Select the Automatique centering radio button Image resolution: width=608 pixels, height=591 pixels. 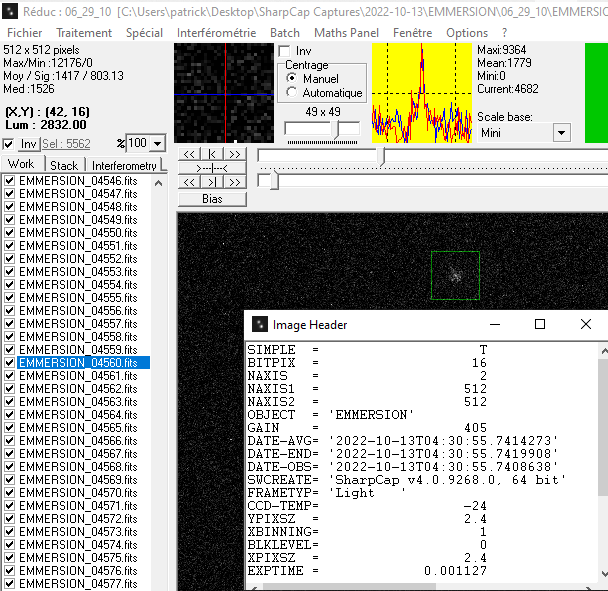click(292, 92)
